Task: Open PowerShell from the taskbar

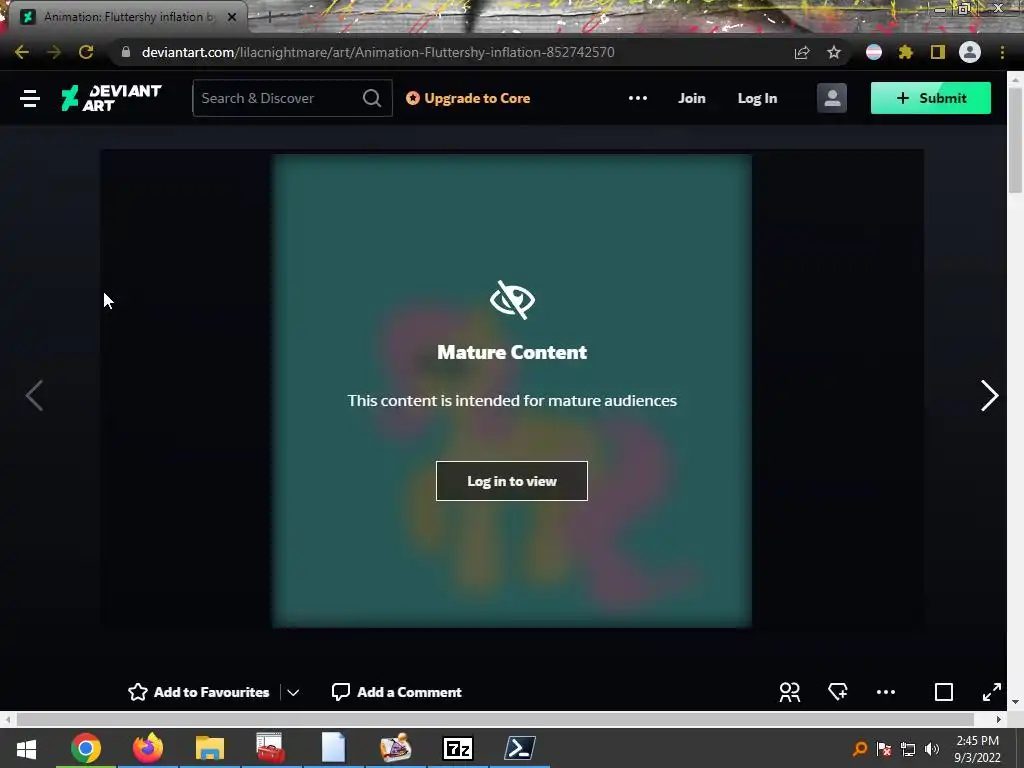Action: point(520,748)
